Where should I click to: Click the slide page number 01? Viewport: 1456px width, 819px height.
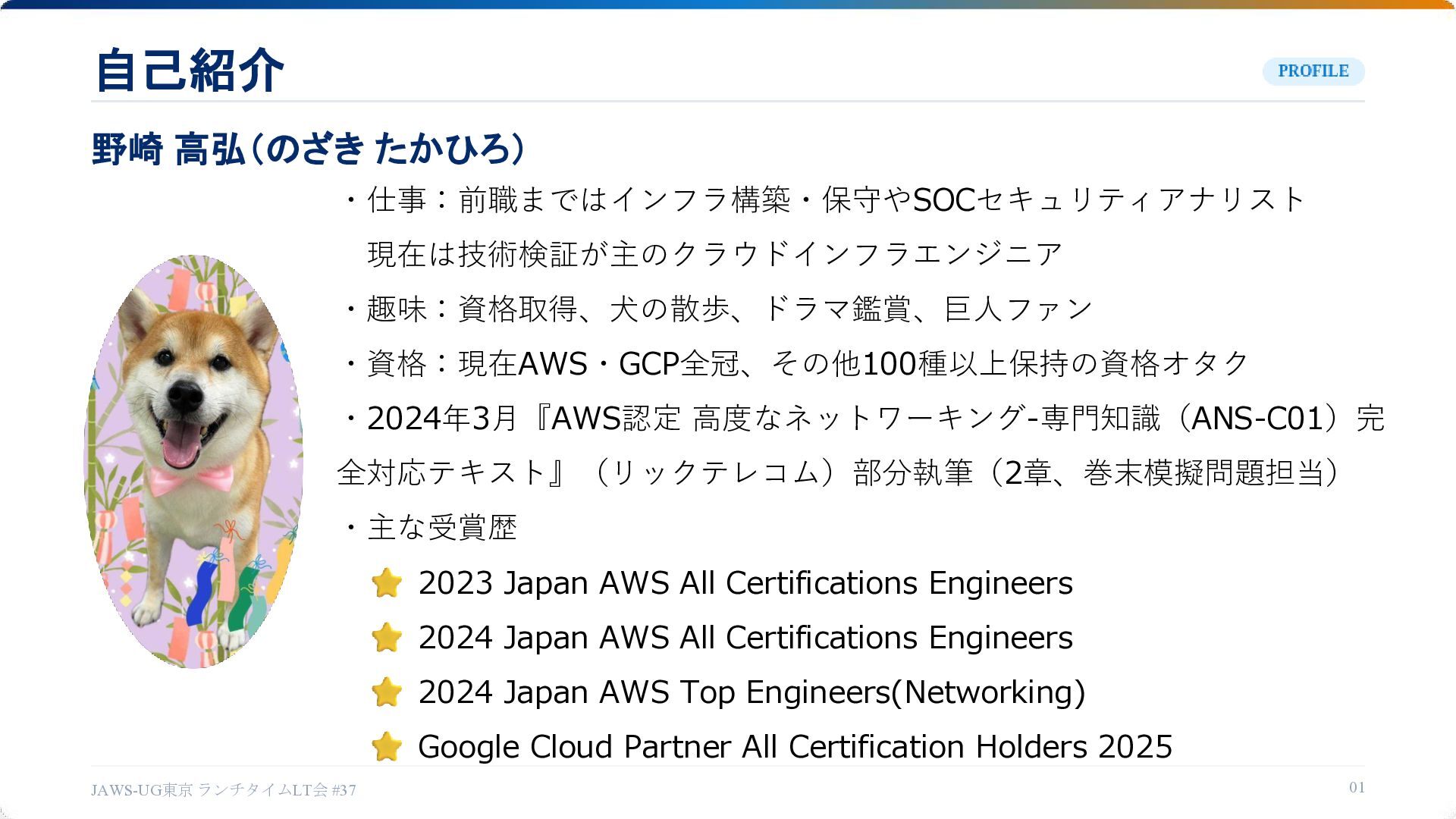coord(1357,788)
